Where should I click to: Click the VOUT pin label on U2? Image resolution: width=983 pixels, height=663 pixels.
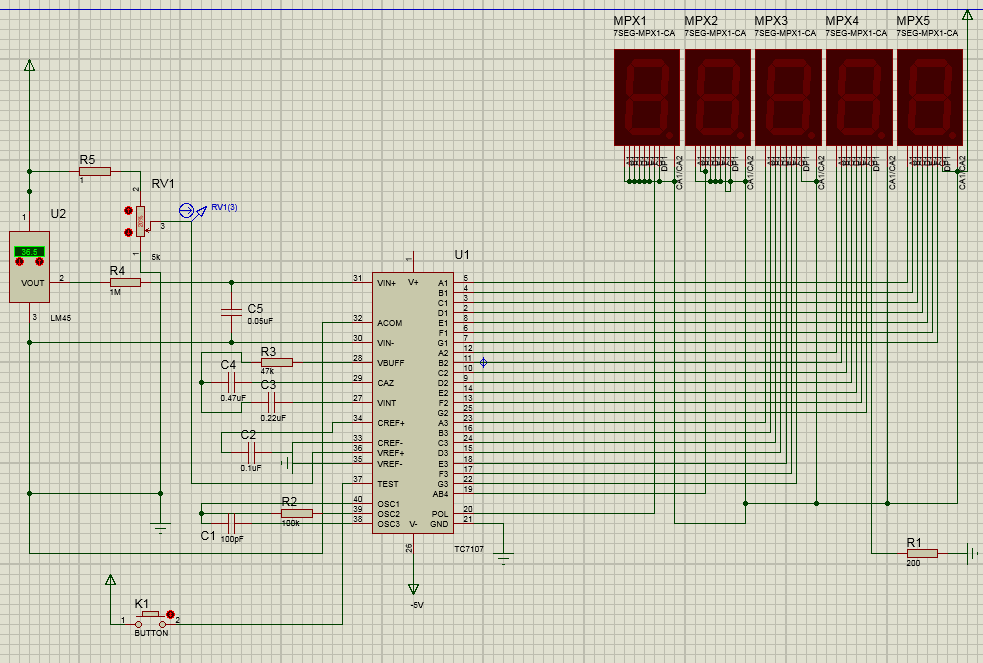click(33, 283)
